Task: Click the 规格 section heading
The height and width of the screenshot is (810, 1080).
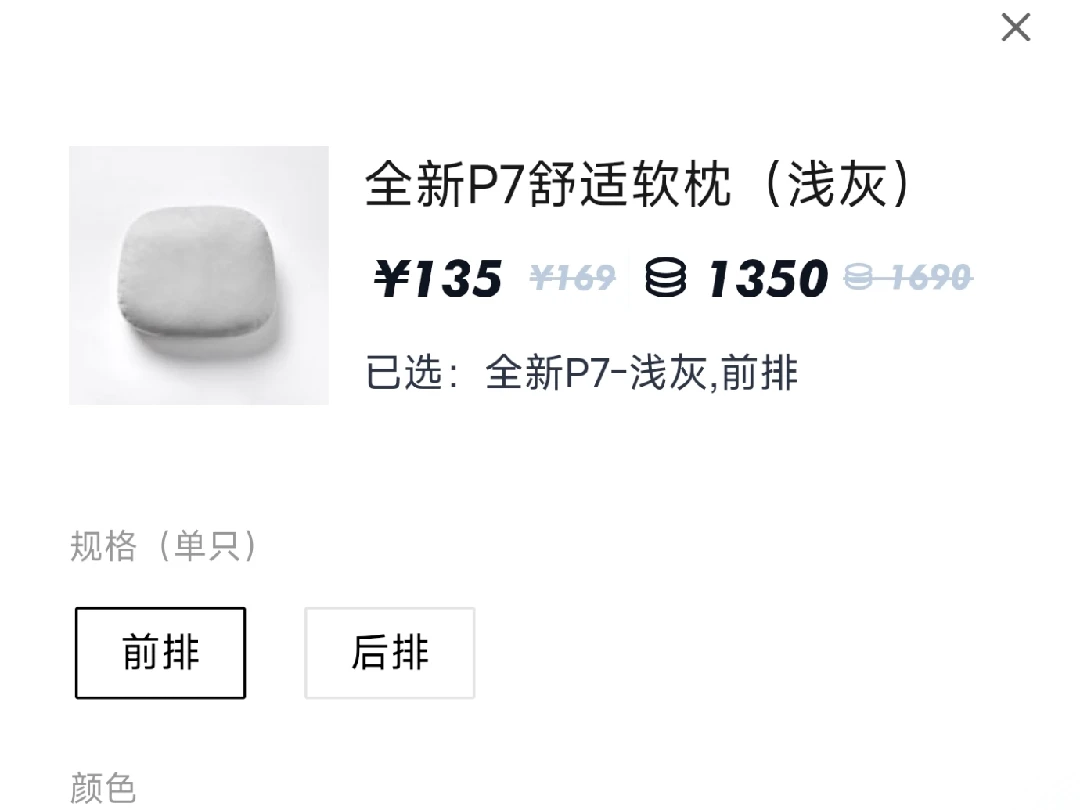Action: click(x=103, y=547)
